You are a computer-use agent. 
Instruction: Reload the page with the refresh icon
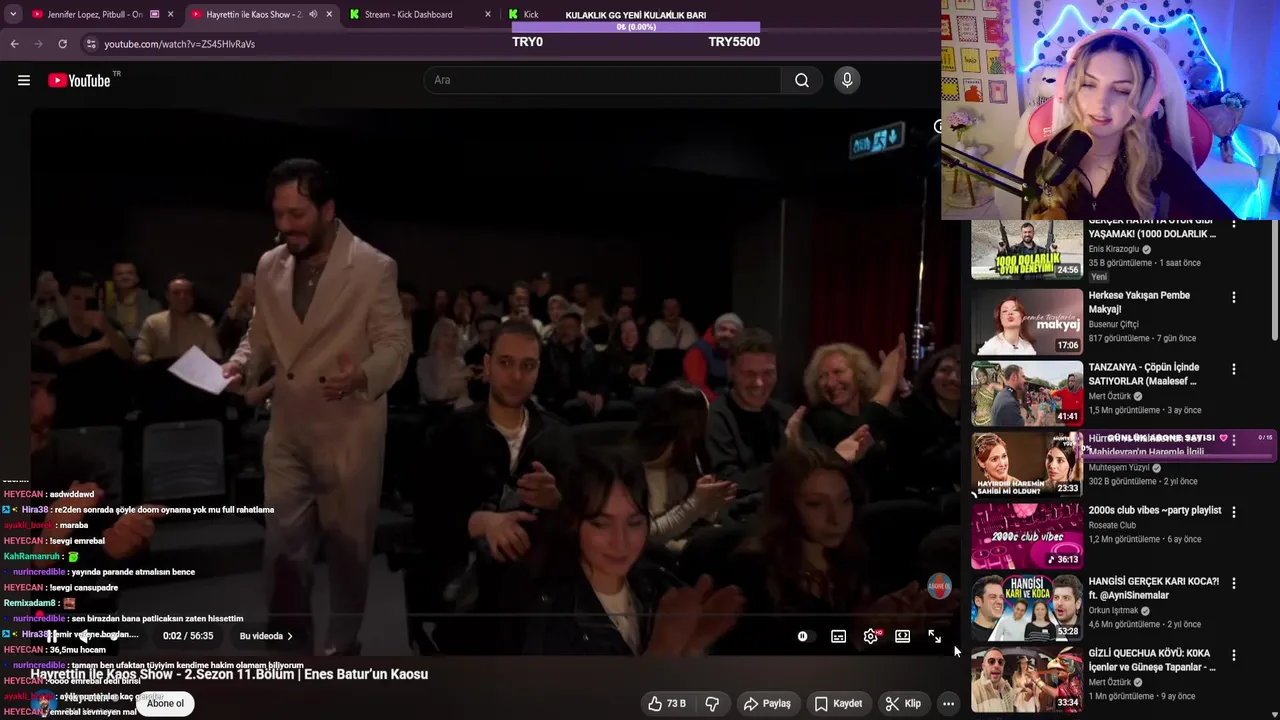[x=62, y=44]
